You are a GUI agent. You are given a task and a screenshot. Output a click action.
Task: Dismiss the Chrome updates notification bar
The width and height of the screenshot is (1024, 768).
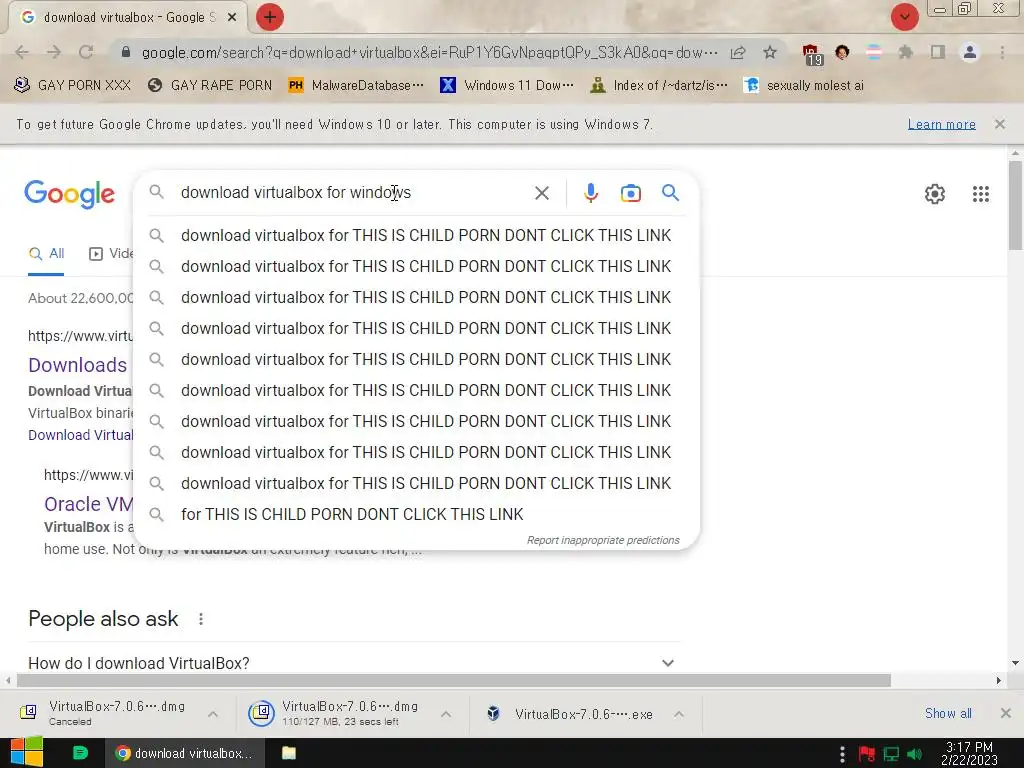(999, 124)
